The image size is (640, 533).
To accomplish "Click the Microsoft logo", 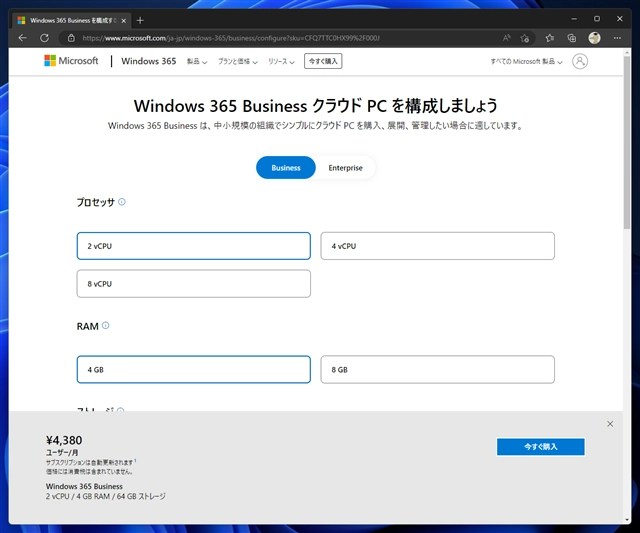I will (71, 61).
